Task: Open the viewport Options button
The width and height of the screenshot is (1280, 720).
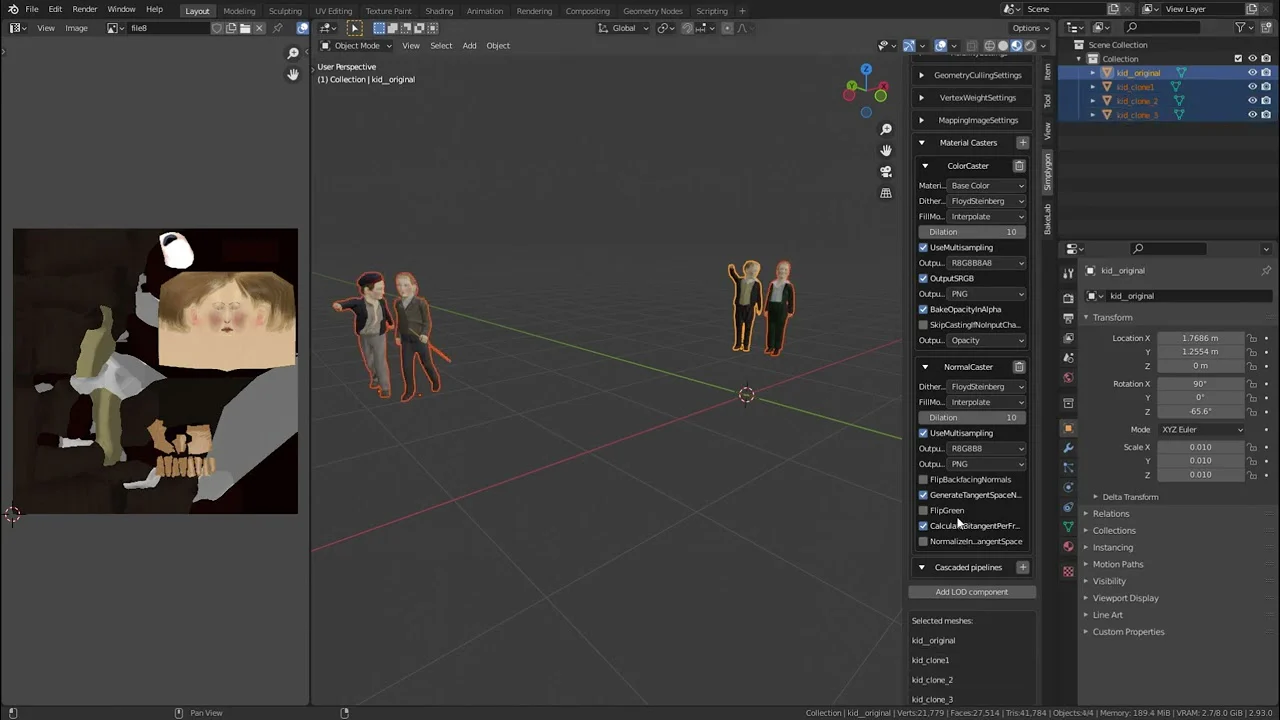Action: click(x=1030, y=28)
